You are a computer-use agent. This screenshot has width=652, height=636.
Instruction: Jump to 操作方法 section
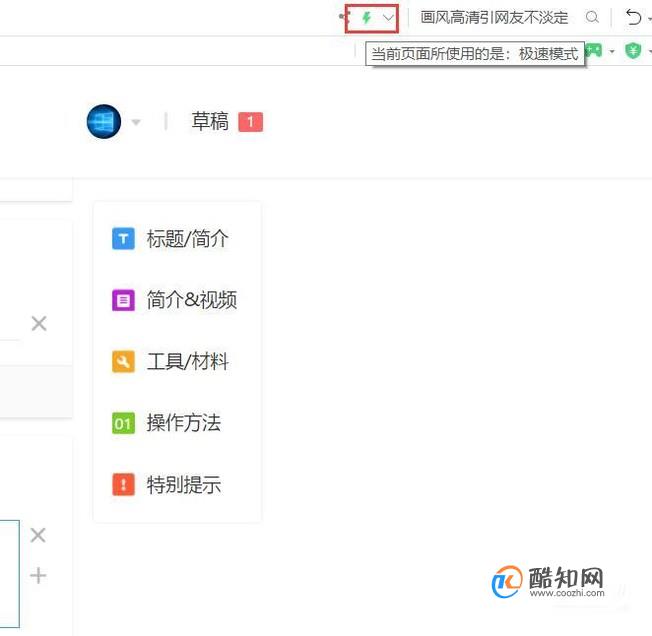(183, 423)
